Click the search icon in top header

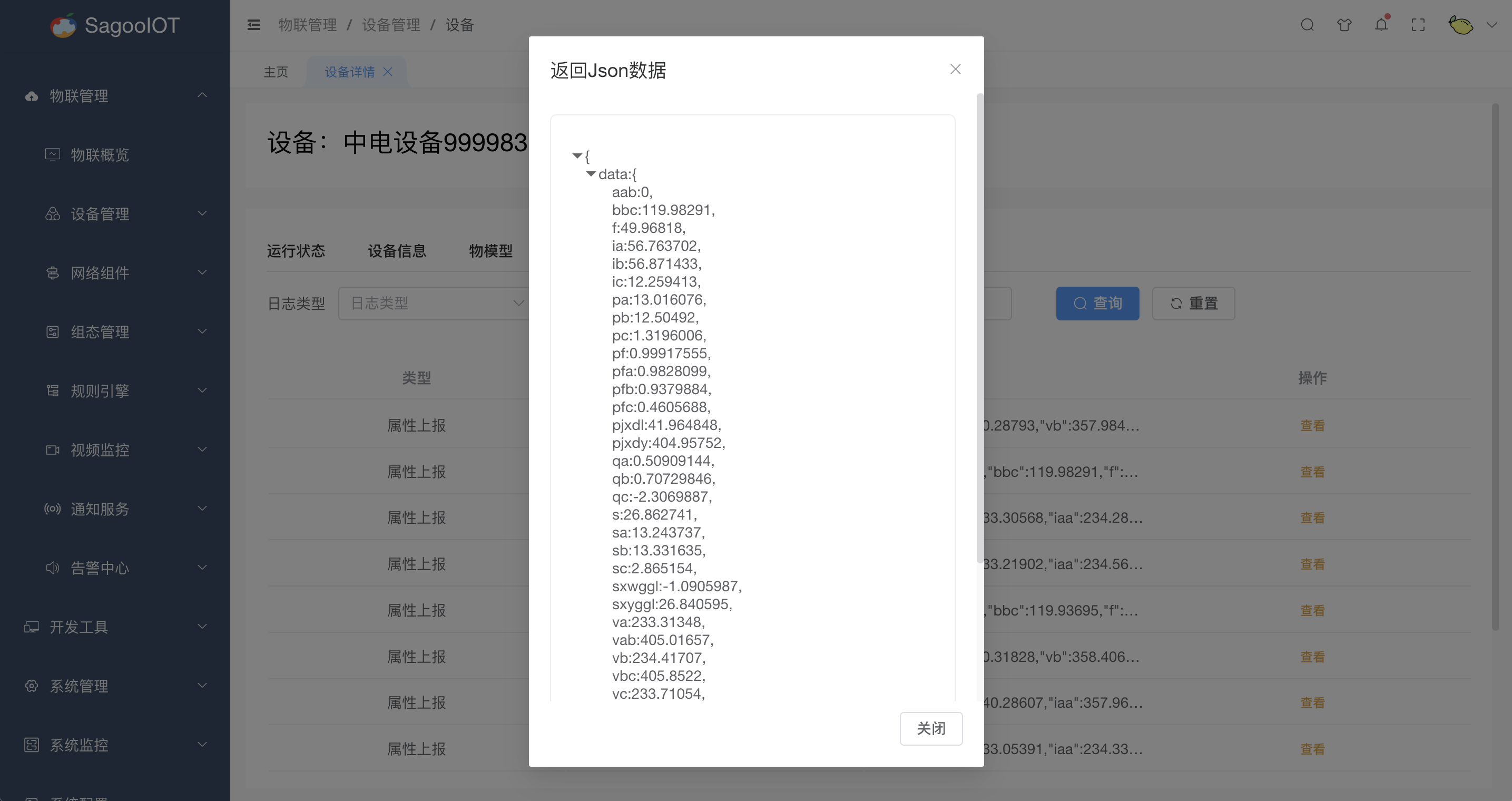click(1307, 25)
